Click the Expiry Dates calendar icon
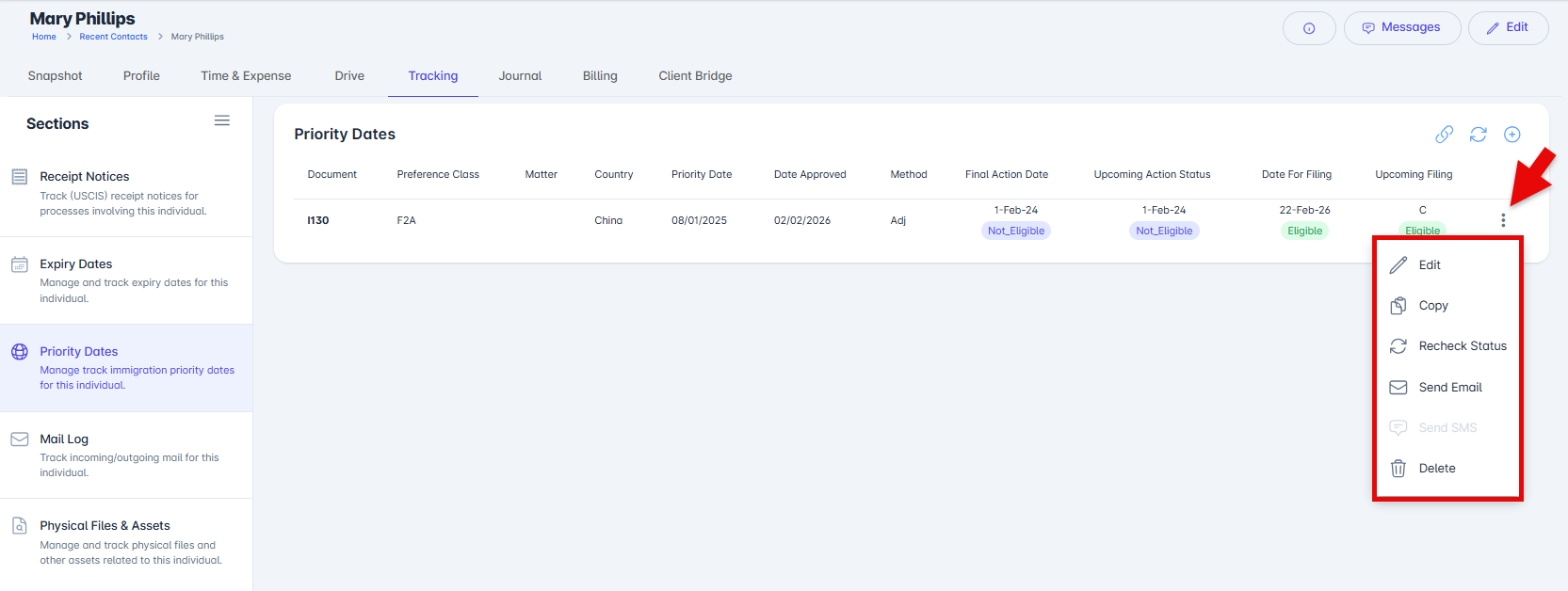This screenshot has width=1568, height=591. click(19, 264)
